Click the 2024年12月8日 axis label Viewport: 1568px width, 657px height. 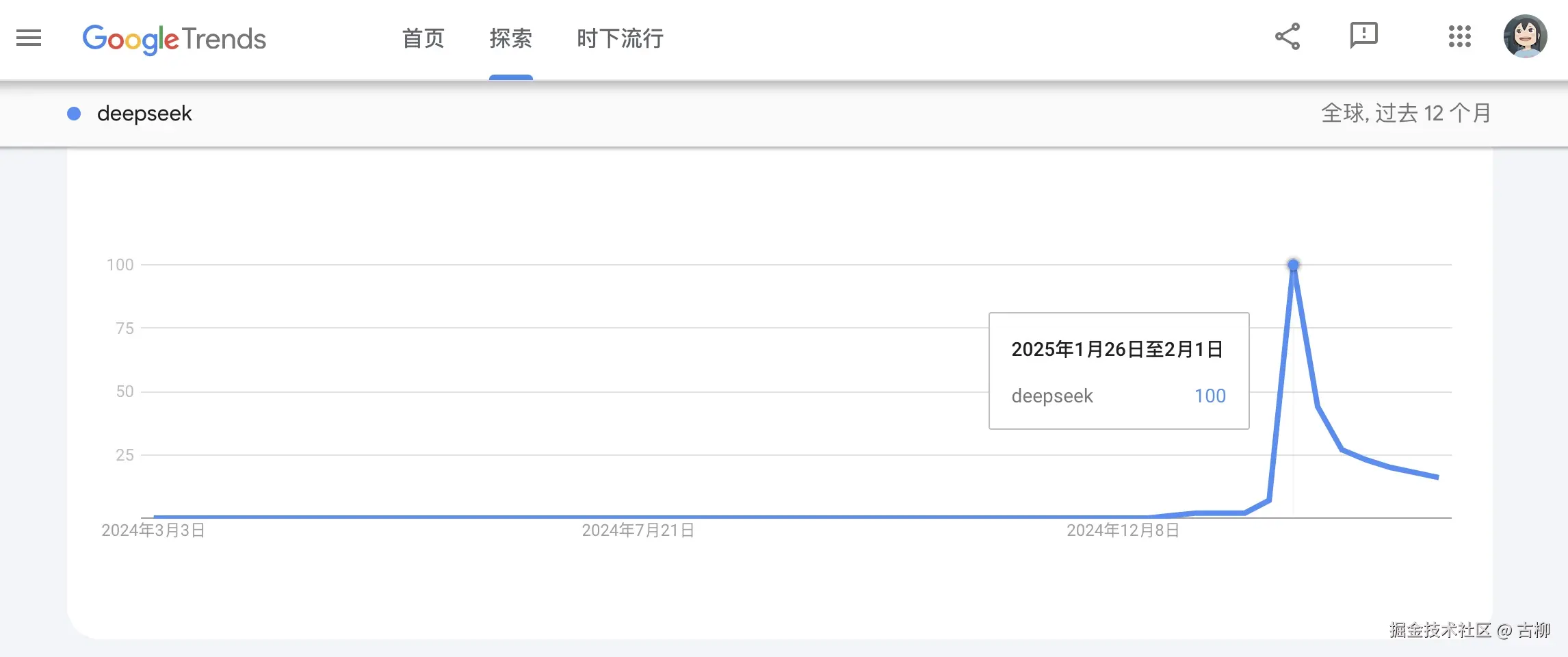pos(1123,530)
